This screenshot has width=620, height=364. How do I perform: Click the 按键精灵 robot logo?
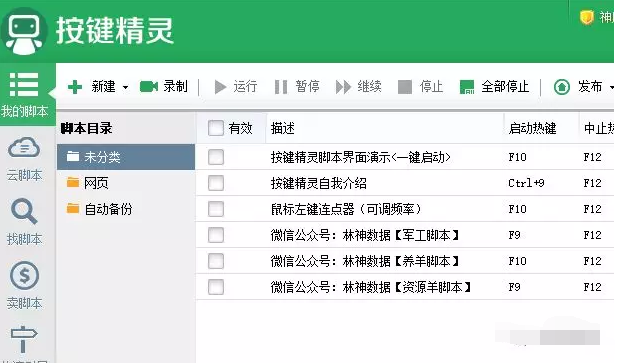25,31
